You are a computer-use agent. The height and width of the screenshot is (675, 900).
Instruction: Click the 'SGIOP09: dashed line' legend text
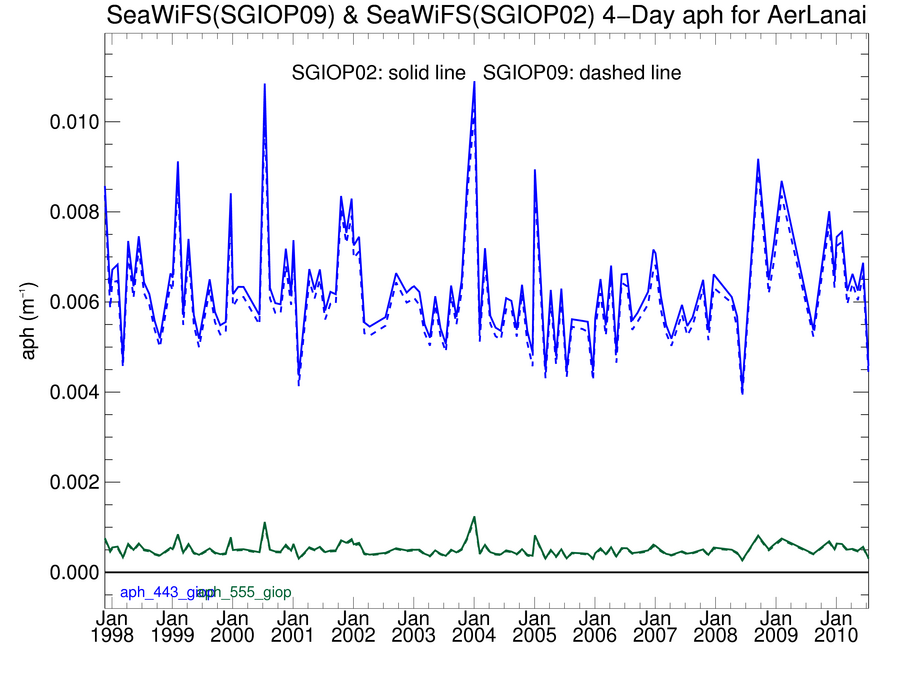coord(582,73)
